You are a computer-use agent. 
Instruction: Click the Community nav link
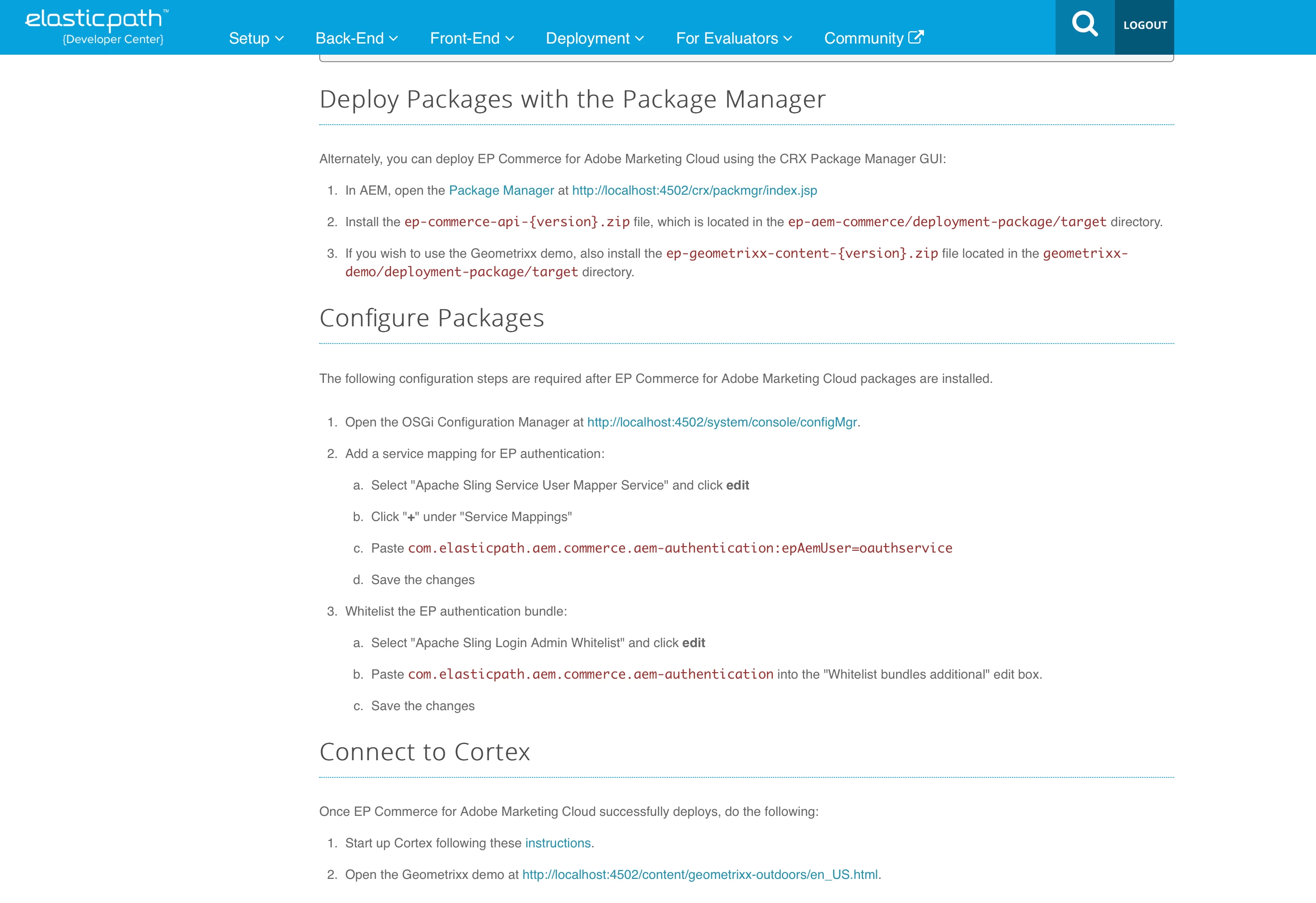pyautogui.click(x=864, y=38)
